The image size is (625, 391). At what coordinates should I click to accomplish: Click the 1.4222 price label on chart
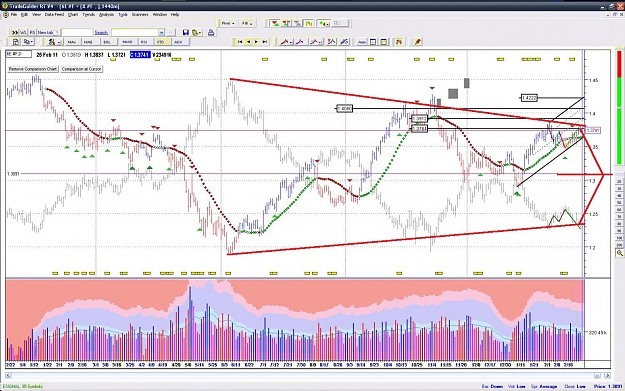[529, 98]
